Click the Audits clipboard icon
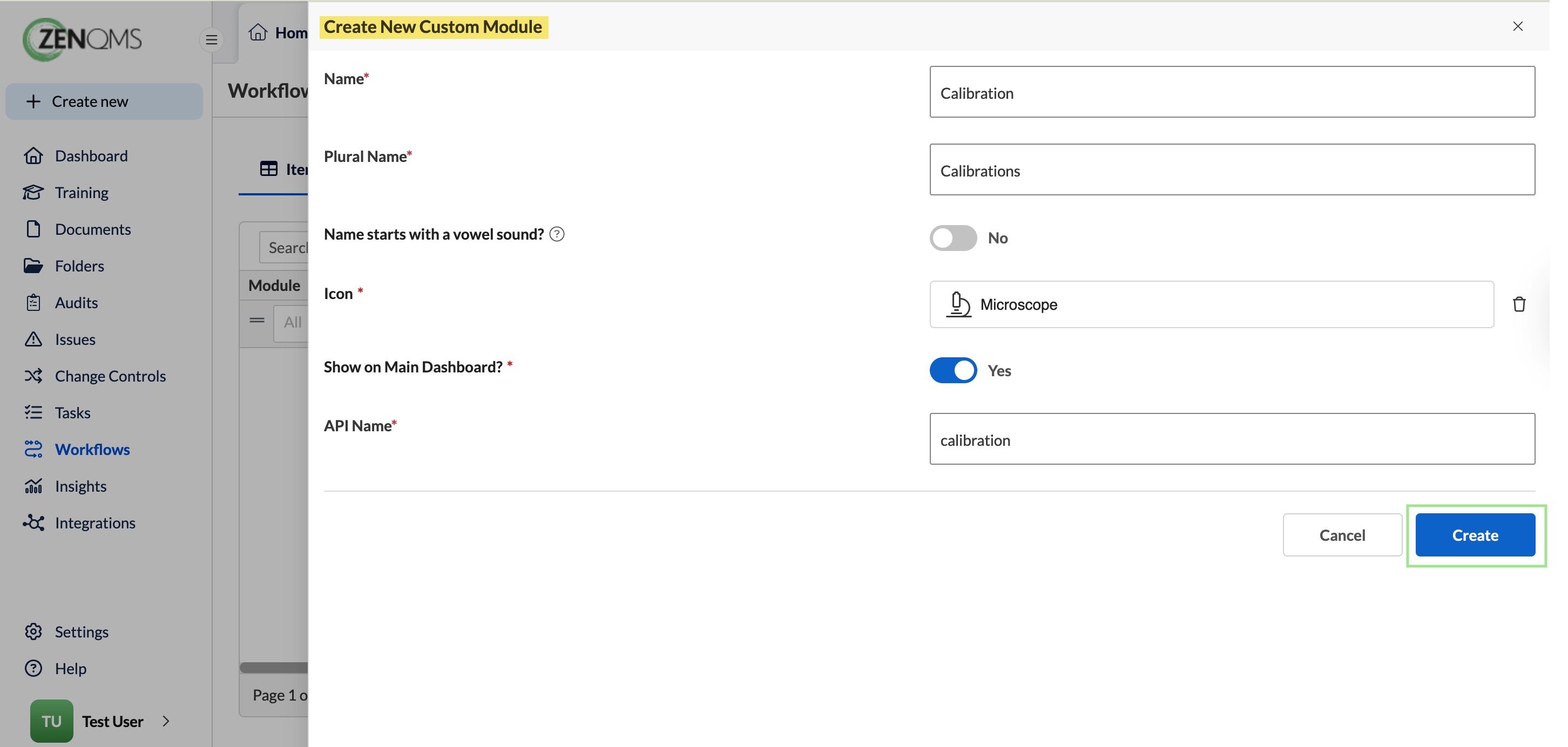1568x747 pixels. tap(33, 302)
